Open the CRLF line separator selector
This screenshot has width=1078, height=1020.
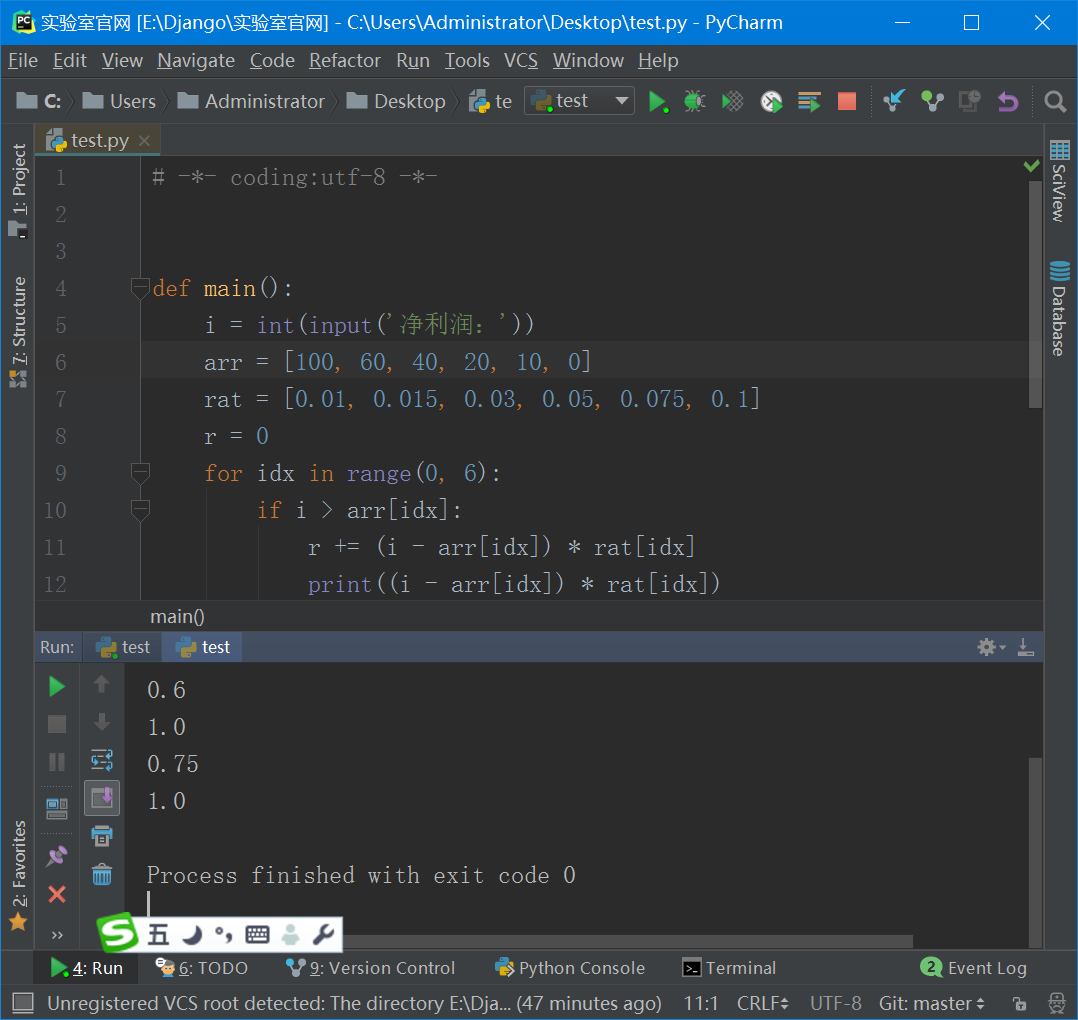coord(762,1004)
